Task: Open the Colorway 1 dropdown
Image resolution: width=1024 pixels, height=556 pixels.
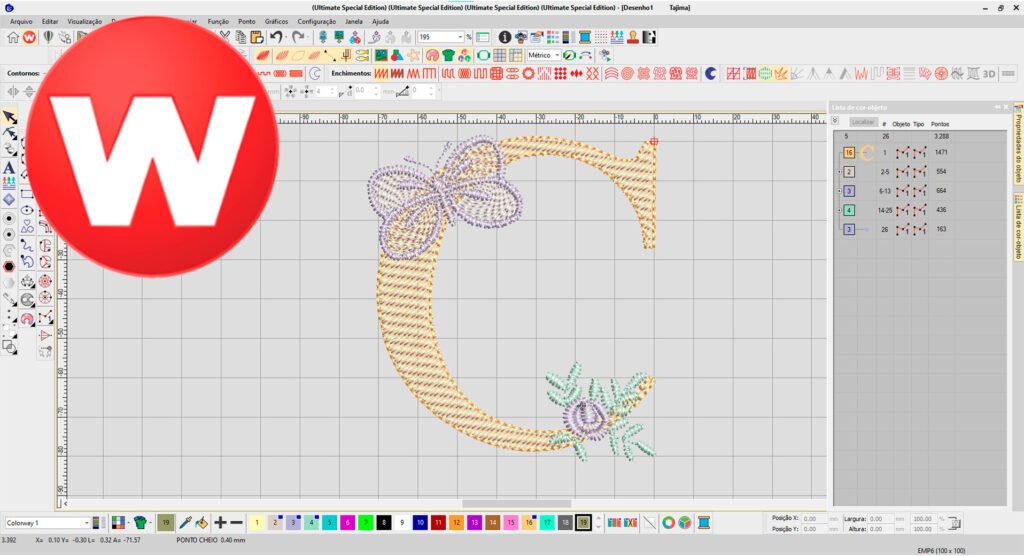Action: pyautogui.click(x=86, y=523)
